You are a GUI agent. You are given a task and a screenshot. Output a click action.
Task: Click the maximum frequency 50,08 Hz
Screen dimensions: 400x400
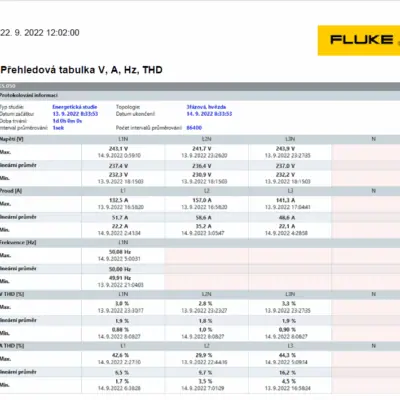coord(120,252)
